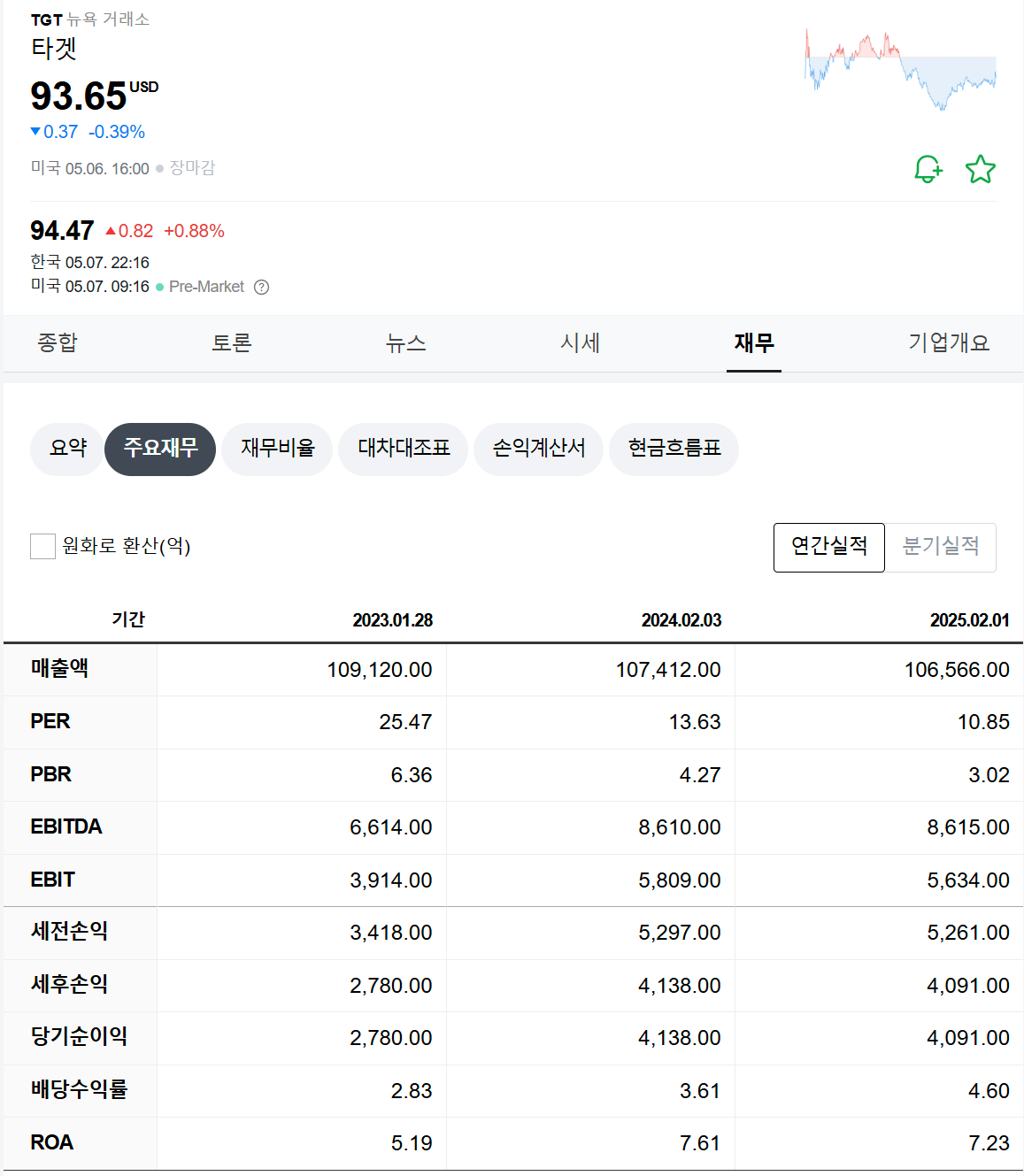
Task: Click the ROA row label
Action: tap(52, 1143)
